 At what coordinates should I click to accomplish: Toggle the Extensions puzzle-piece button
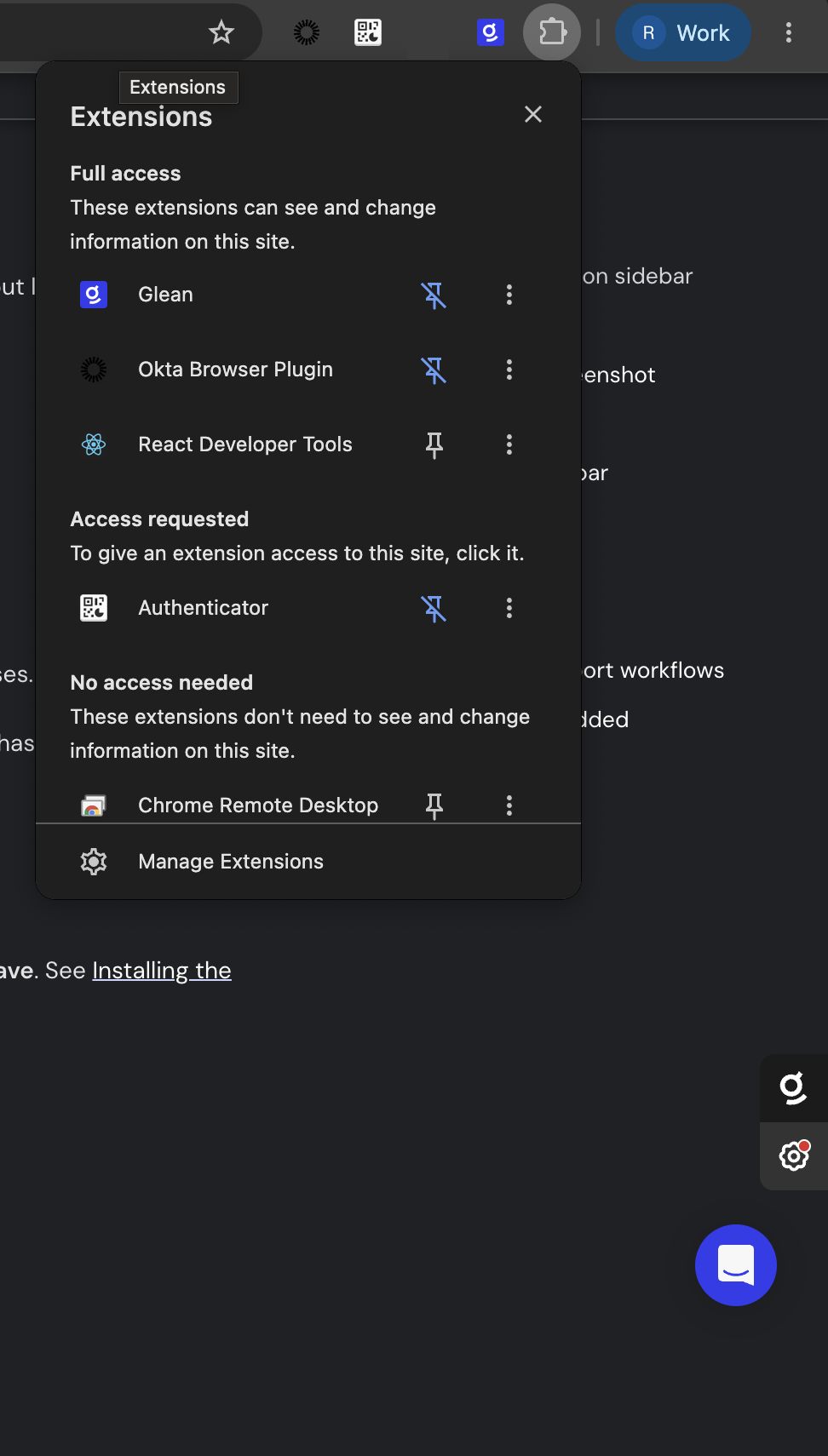552,32
